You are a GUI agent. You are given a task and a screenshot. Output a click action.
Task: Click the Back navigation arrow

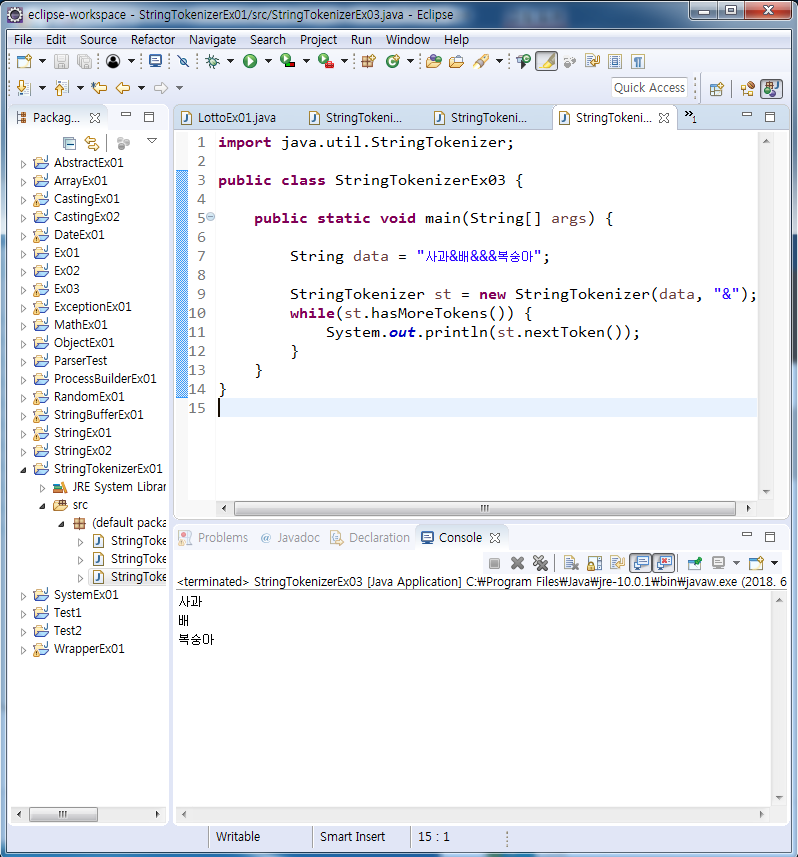pos(123,87)
